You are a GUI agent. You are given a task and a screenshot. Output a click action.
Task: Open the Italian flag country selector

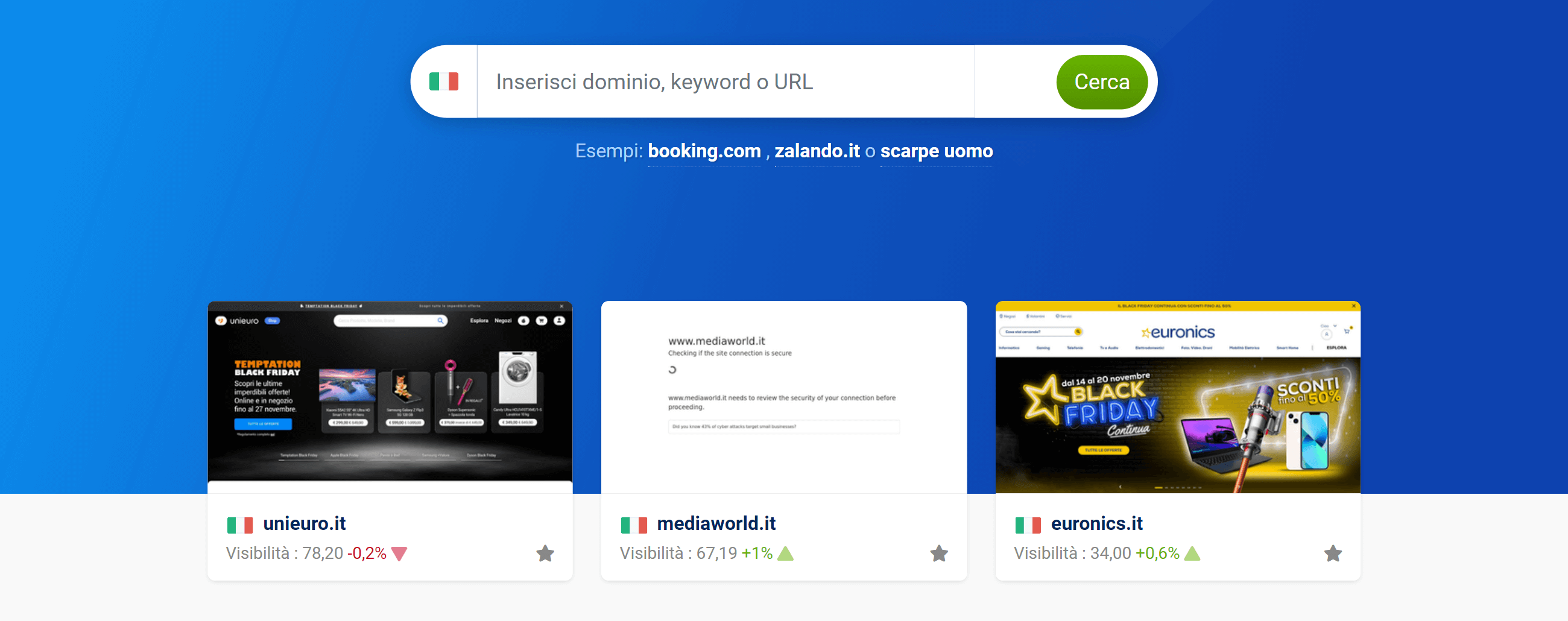444,81
